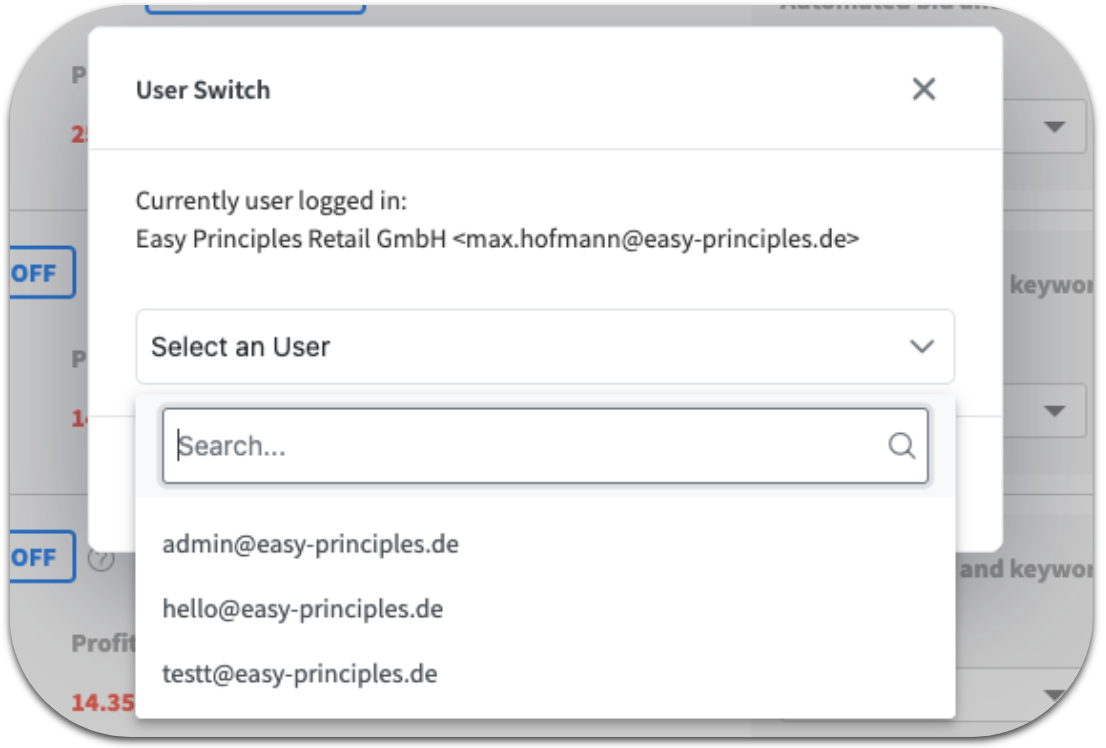Open the middle-right background dropdown arrow
Image resolution: width=1106 pixels, height=748 pixels.
(x=1054, y=411)
